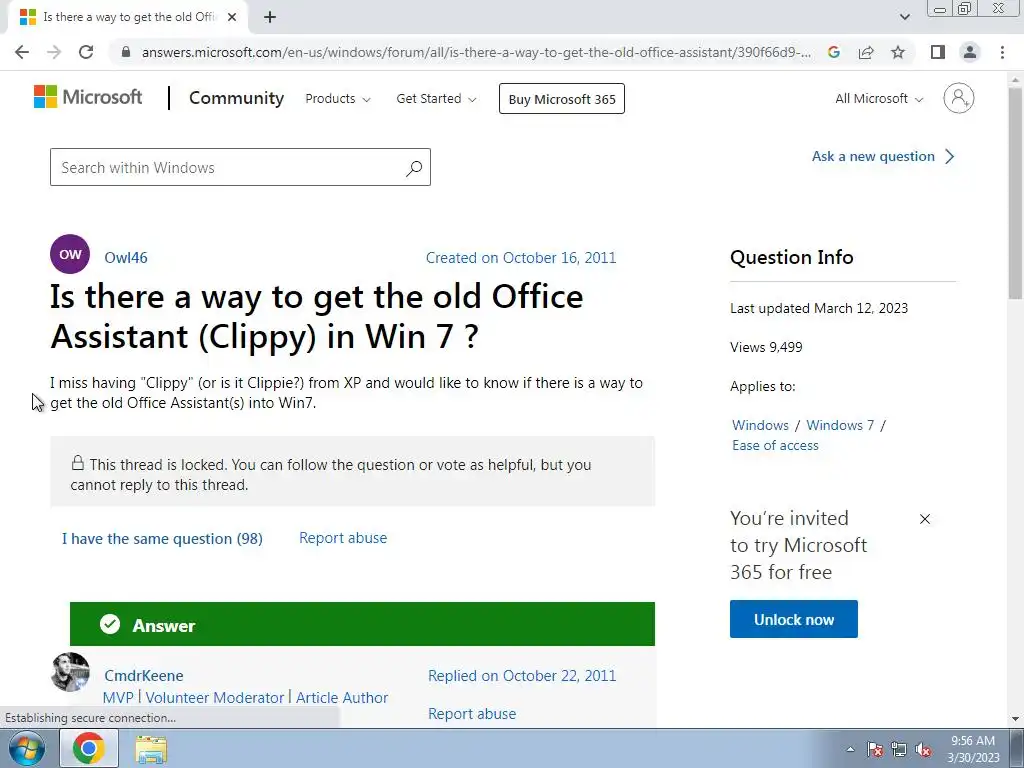The image size is (1024, 768).
Task: Share this page icon
Action: click(x=866, y=52)
